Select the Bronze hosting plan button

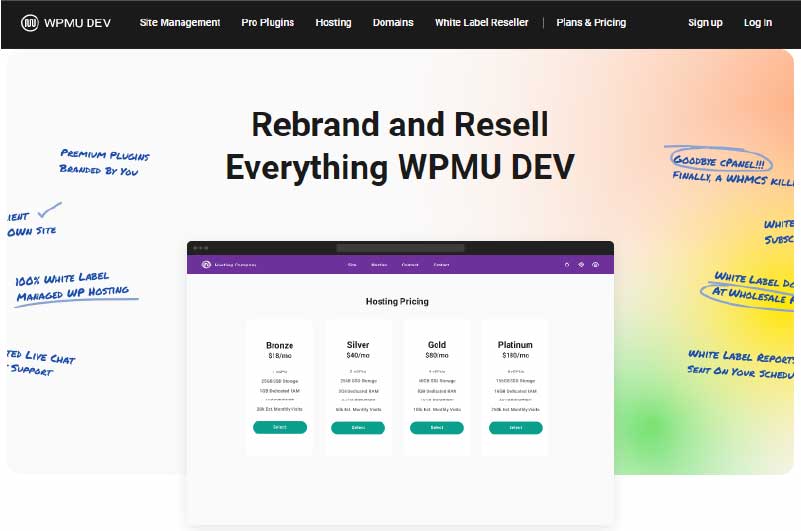(280, 427)
